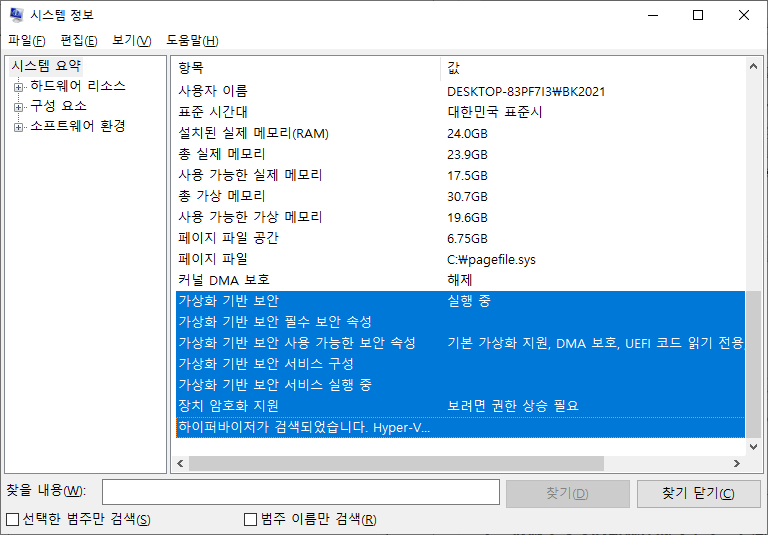Screen dimensions: 768x535
Task: Select 설치된 실제 메모리(RAM) row
Action: pyautogui.click(x=460, y=133)
